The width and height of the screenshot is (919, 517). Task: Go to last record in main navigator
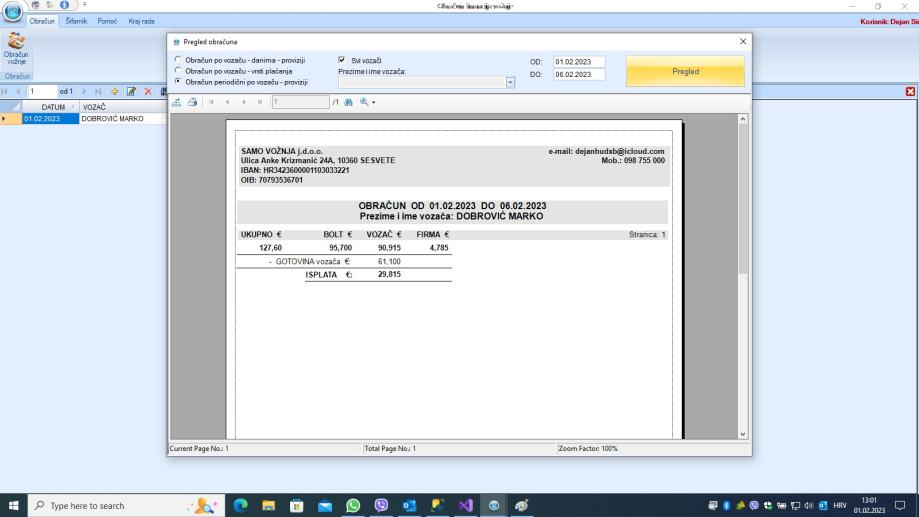98,91
